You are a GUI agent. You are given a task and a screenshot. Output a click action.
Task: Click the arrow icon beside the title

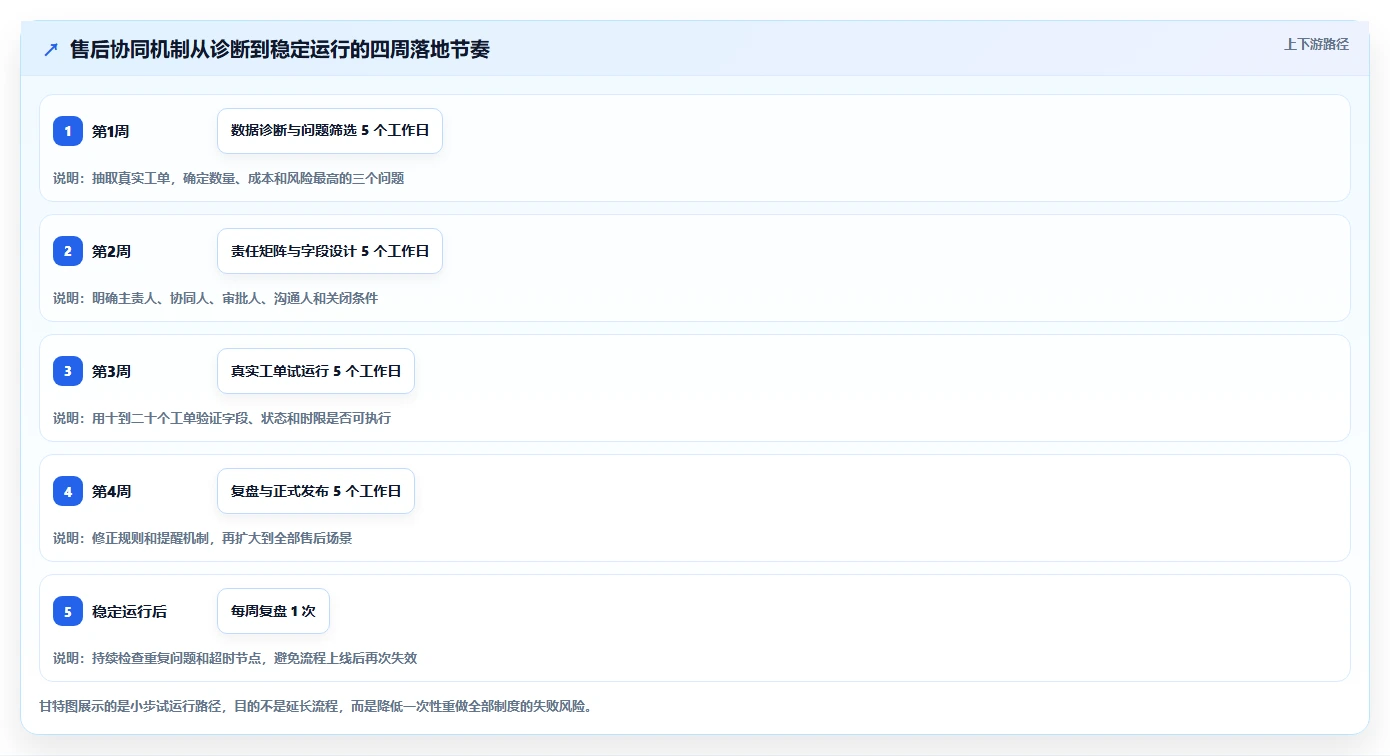coord(51,49)
